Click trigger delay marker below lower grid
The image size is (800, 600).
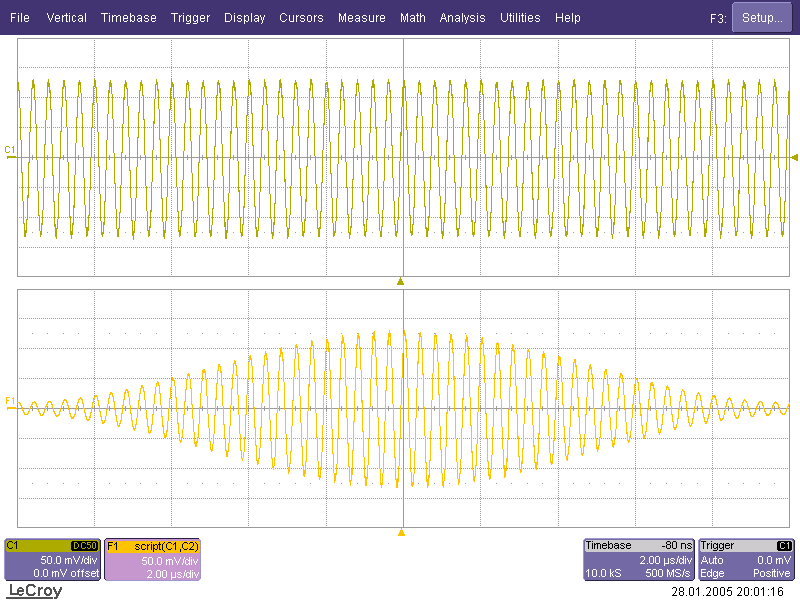401,533
